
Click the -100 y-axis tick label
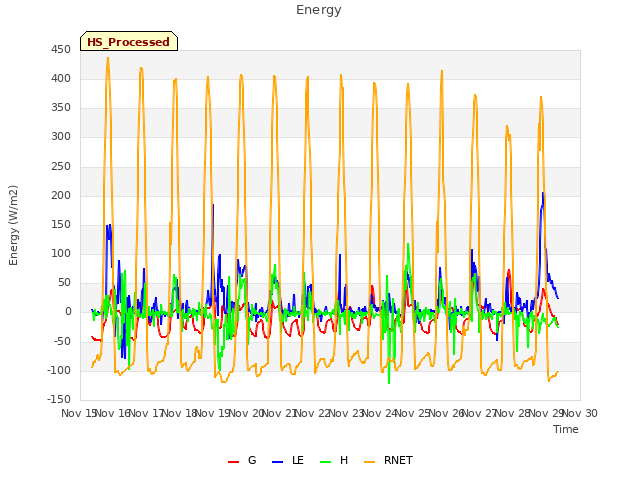coord(59,370)
